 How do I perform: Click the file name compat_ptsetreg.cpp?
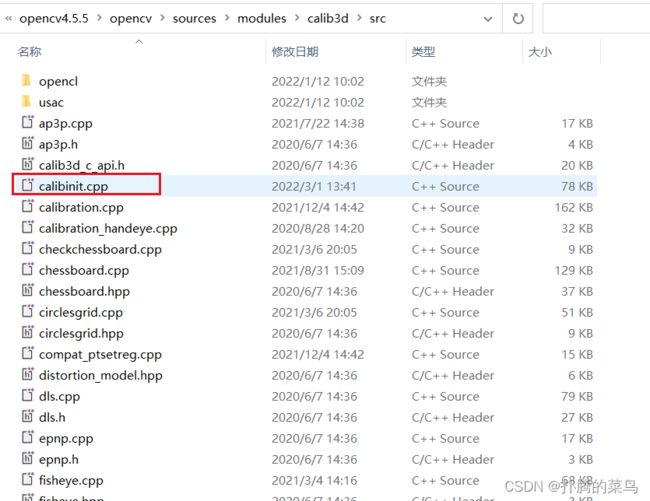100,354
